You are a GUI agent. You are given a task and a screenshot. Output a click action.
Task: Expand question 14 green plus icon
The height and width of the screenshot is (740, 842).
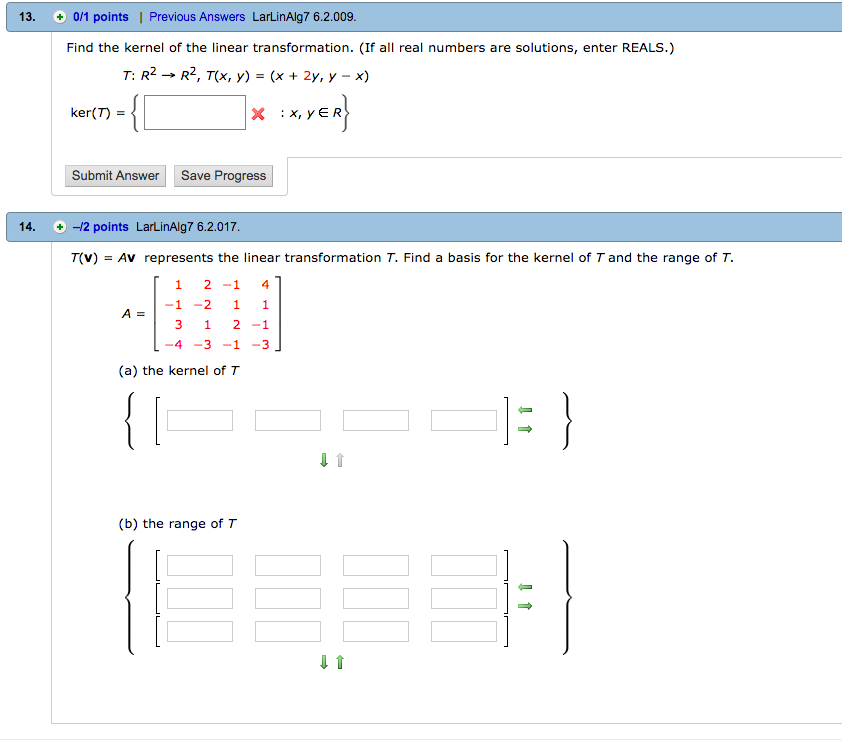point(59,227)
